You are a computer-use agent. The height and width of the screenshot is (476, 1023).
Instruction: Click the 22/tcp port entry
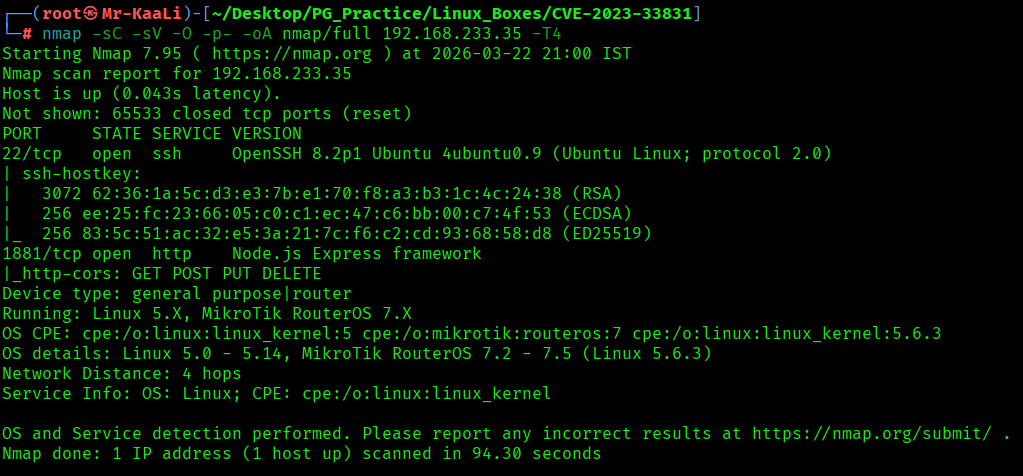(32, 153)
